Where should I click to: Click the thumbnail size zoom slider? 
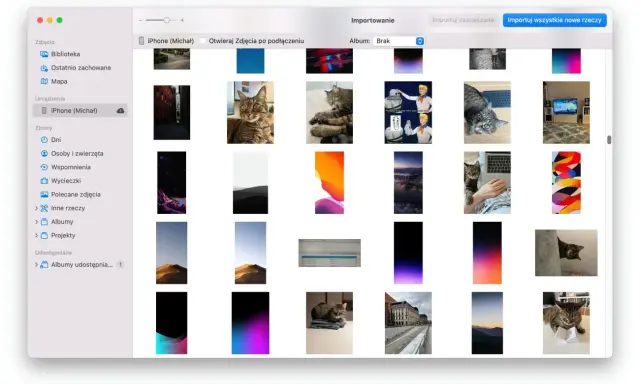point(162,20)
